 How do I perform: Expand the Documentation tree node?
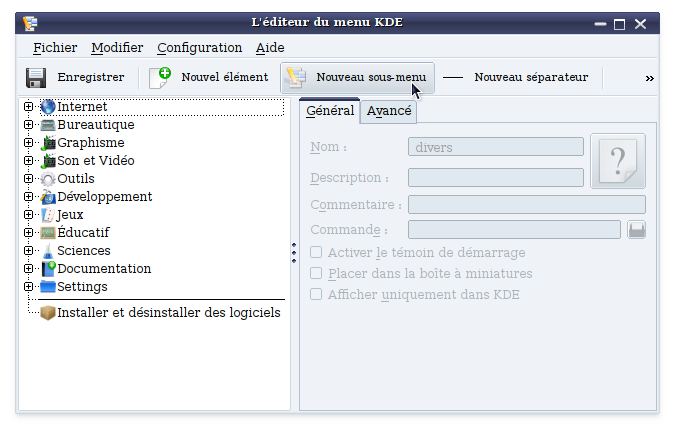(28, 268)
